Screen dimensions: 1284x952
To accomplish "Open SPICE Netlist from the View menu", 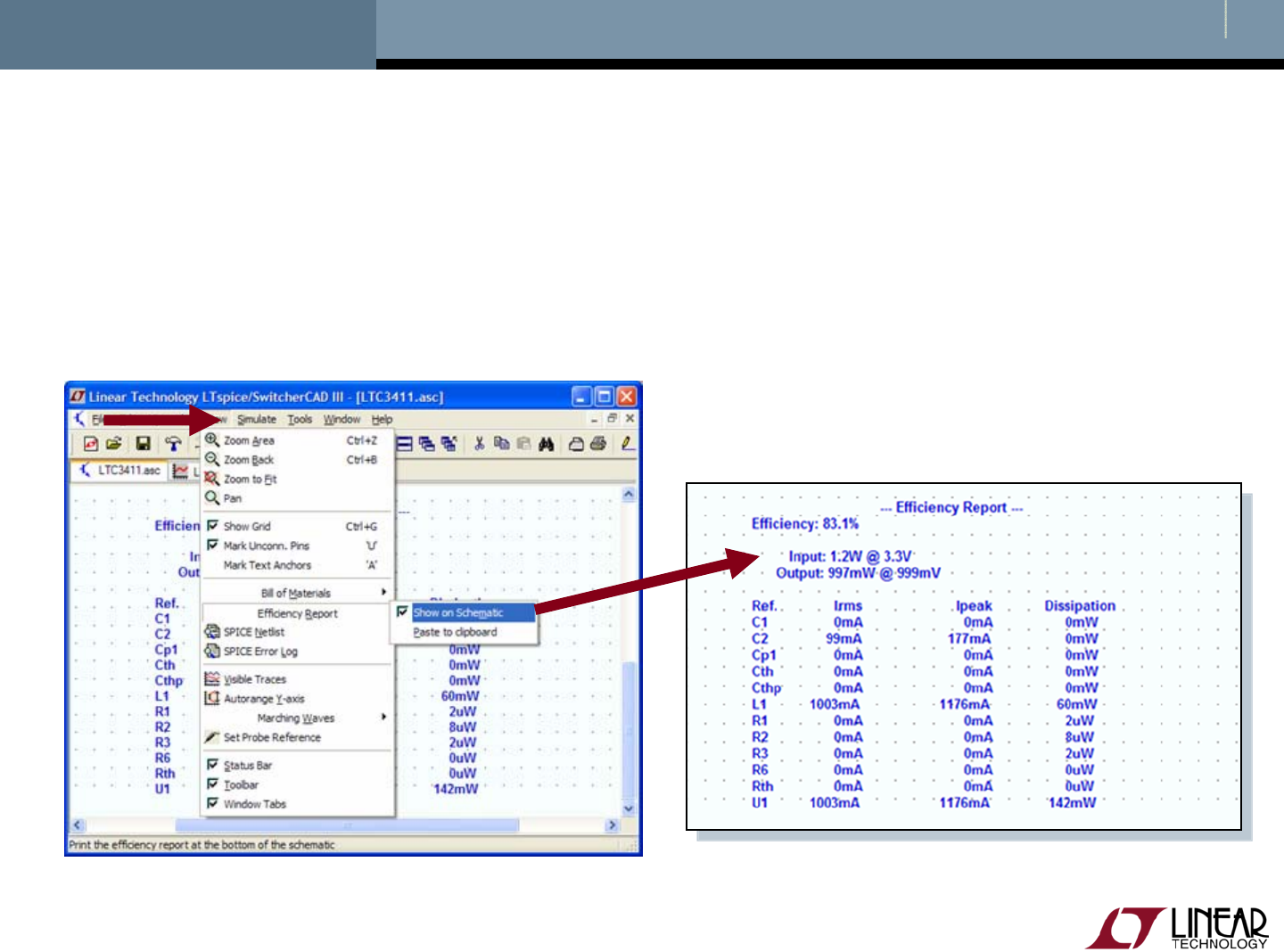I will tap(298, 632).
